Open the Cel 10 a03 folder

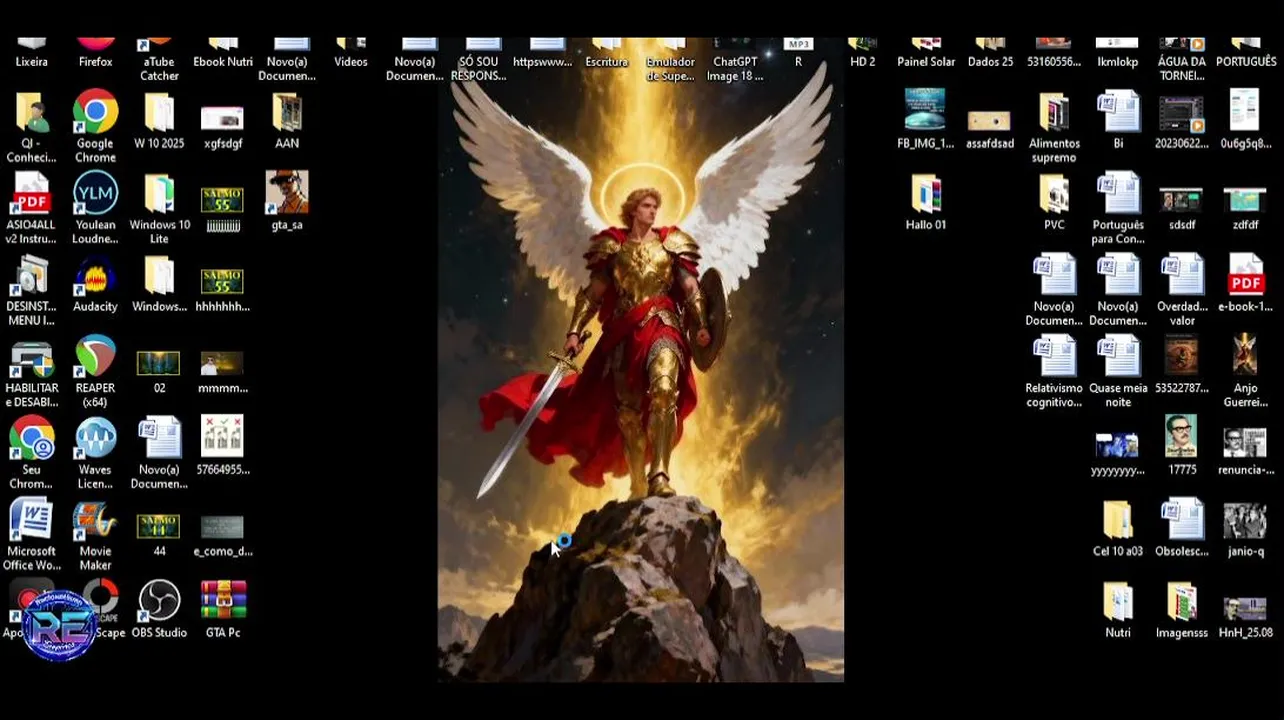coord(1118,520)
